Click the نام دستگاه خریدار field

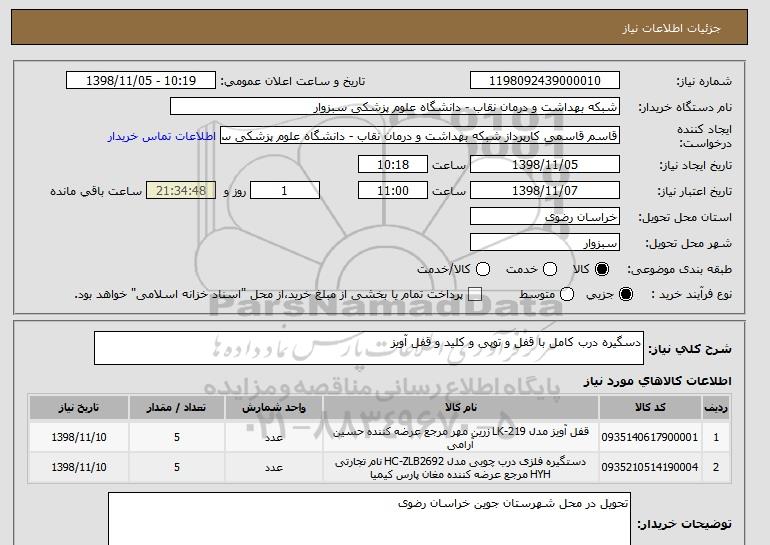395,107
